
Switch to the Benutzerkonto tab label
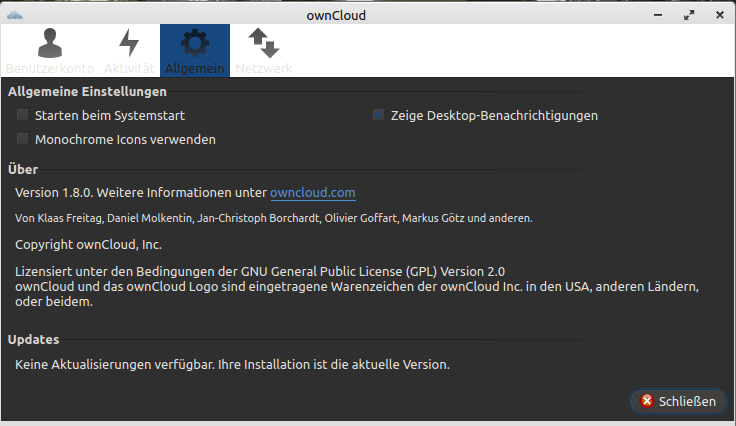[x=50, y=68]
